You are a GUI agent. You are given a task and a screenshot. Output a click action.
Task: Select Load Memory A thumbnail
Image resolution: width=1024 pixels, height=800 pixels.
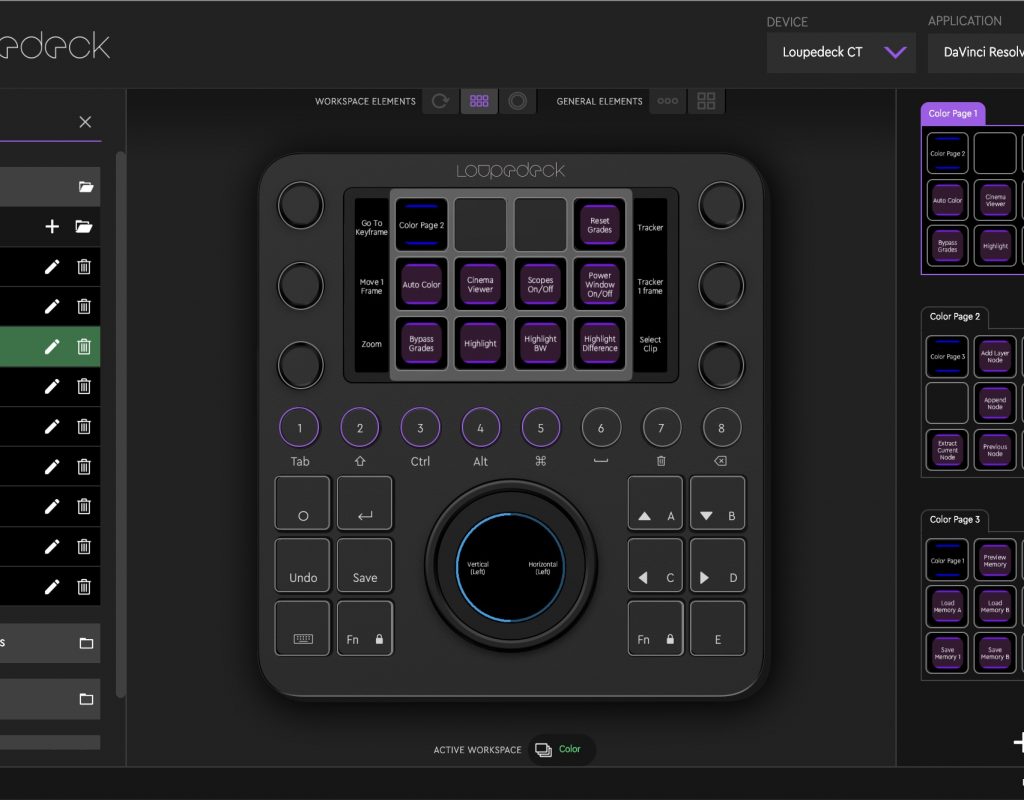[947, 607]
